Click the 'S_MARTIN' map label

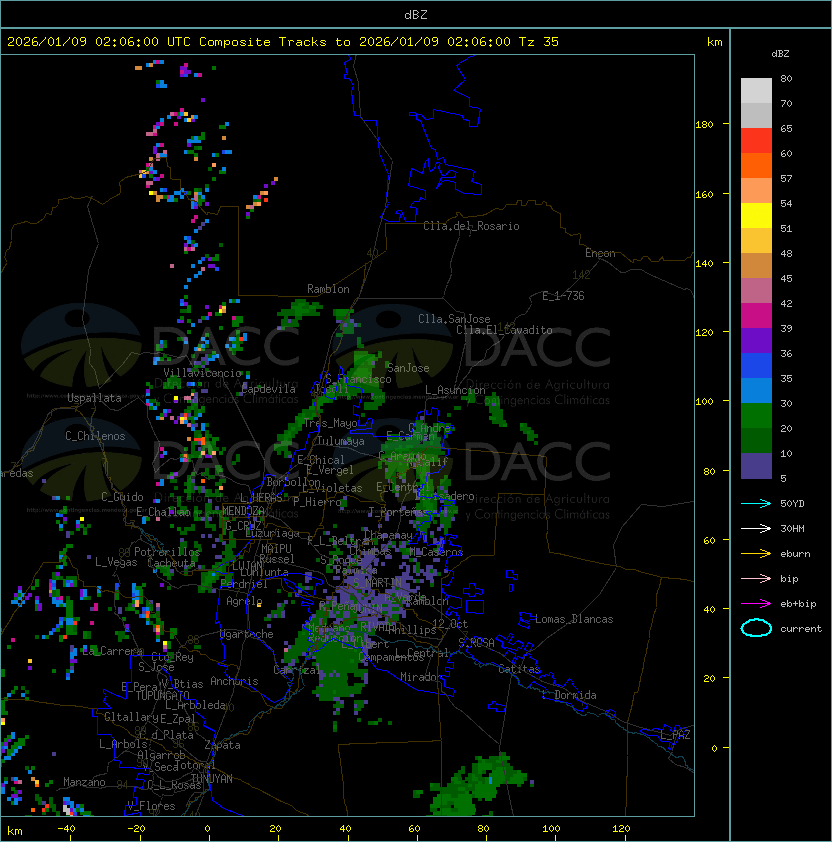click(377, 583)
